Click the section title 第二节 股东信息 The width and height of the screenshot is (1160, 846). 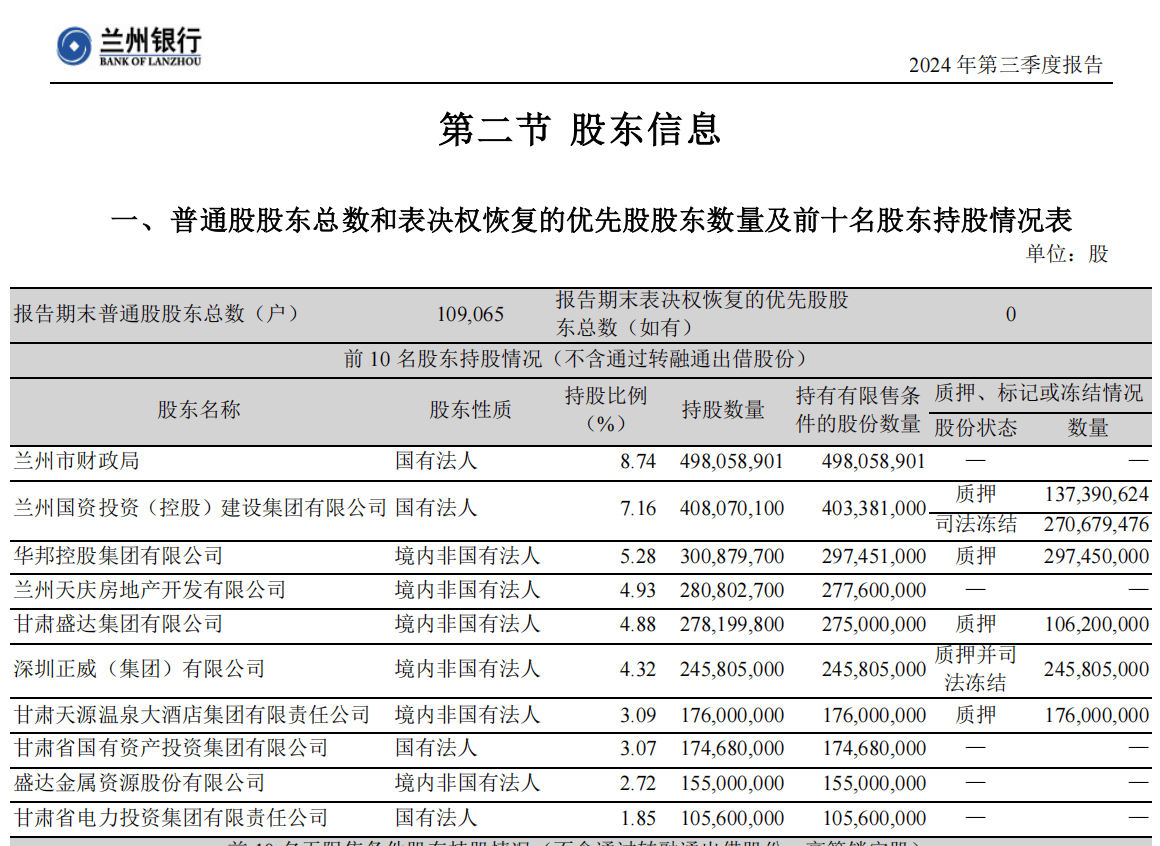580,128
